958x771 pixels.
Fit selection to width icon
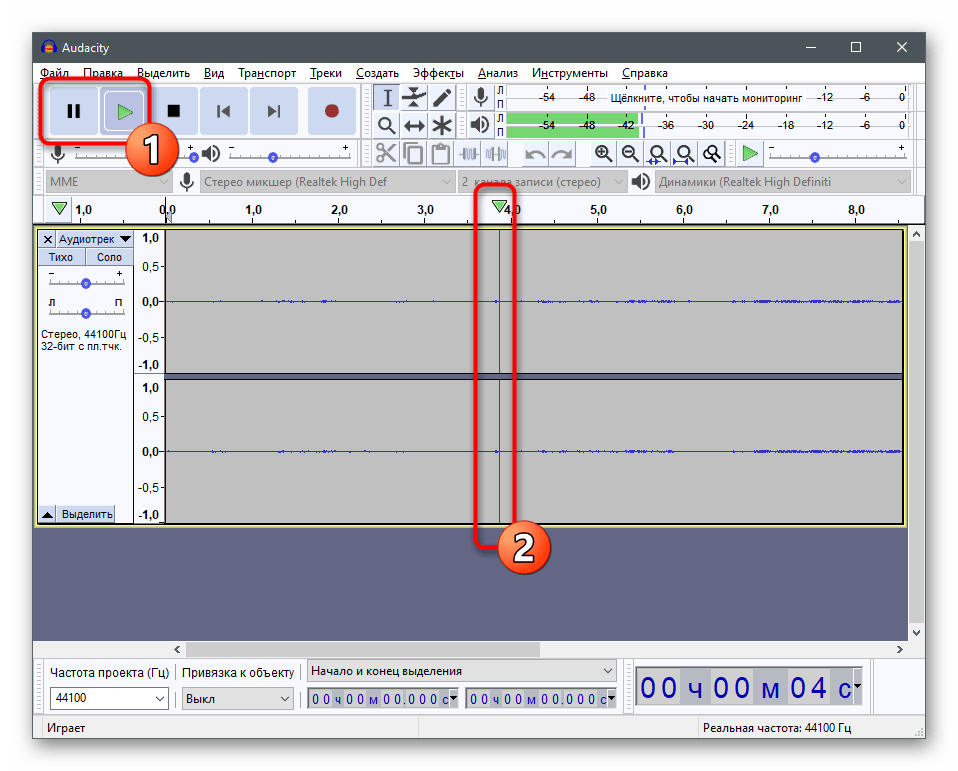pos(657,153)
